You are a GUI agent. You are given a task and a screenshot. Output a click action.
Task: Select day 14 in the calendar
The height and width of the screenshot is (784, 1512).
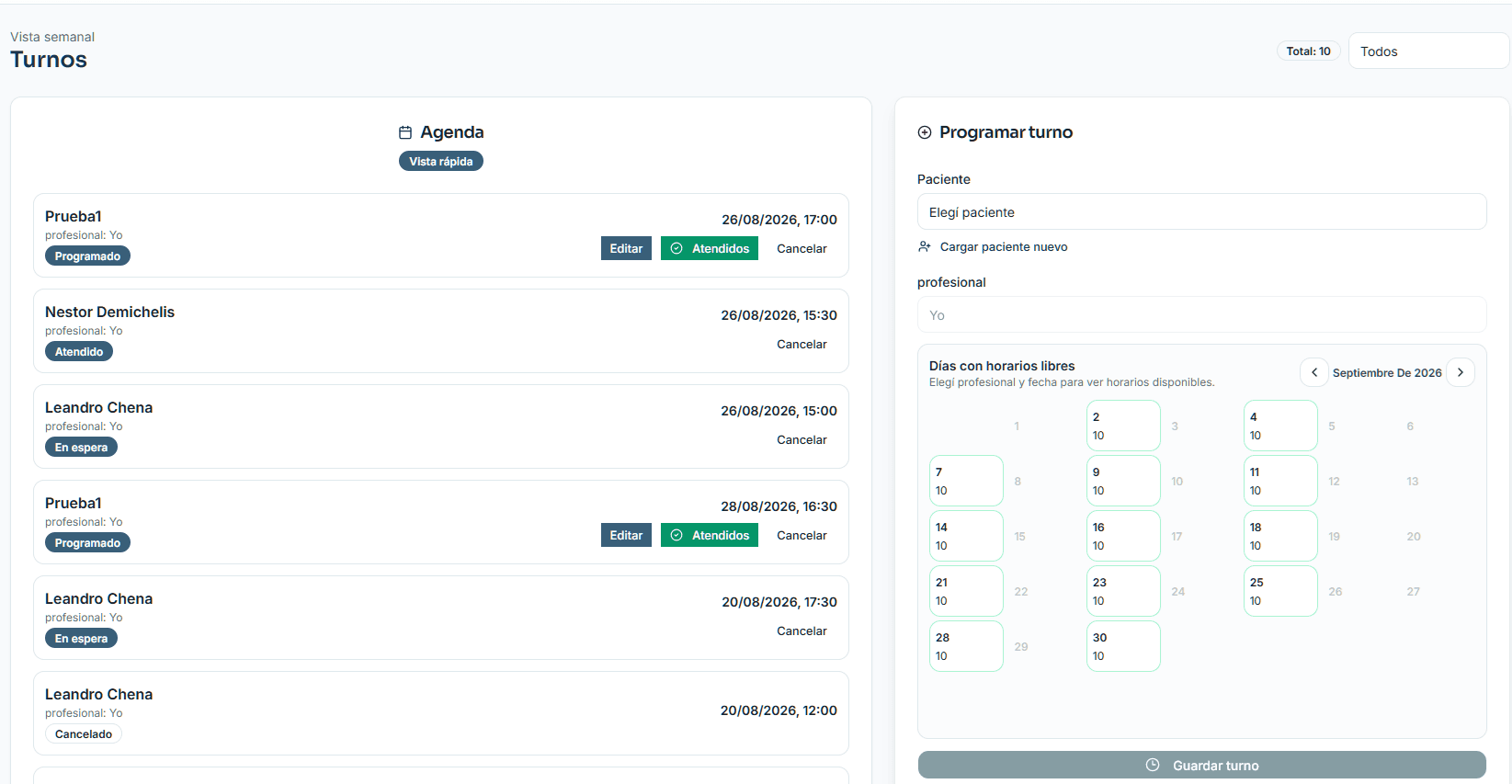tap(966, 536)
